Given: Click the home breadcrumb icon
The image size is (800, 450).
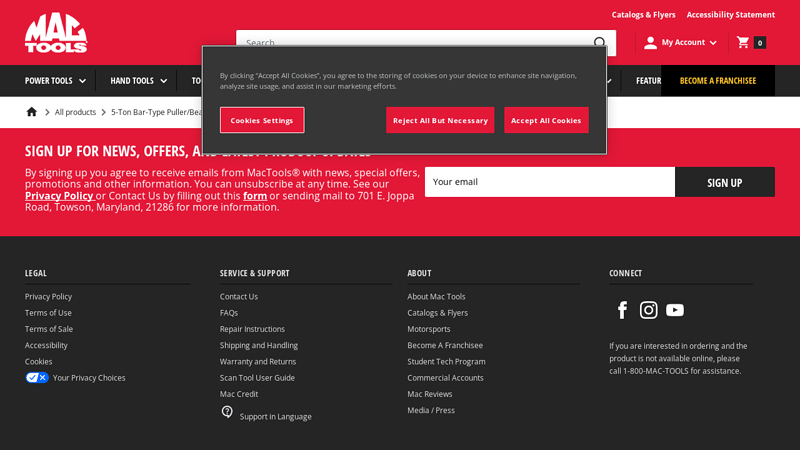Looking at the screenshot, I should (x=32, y=112).
